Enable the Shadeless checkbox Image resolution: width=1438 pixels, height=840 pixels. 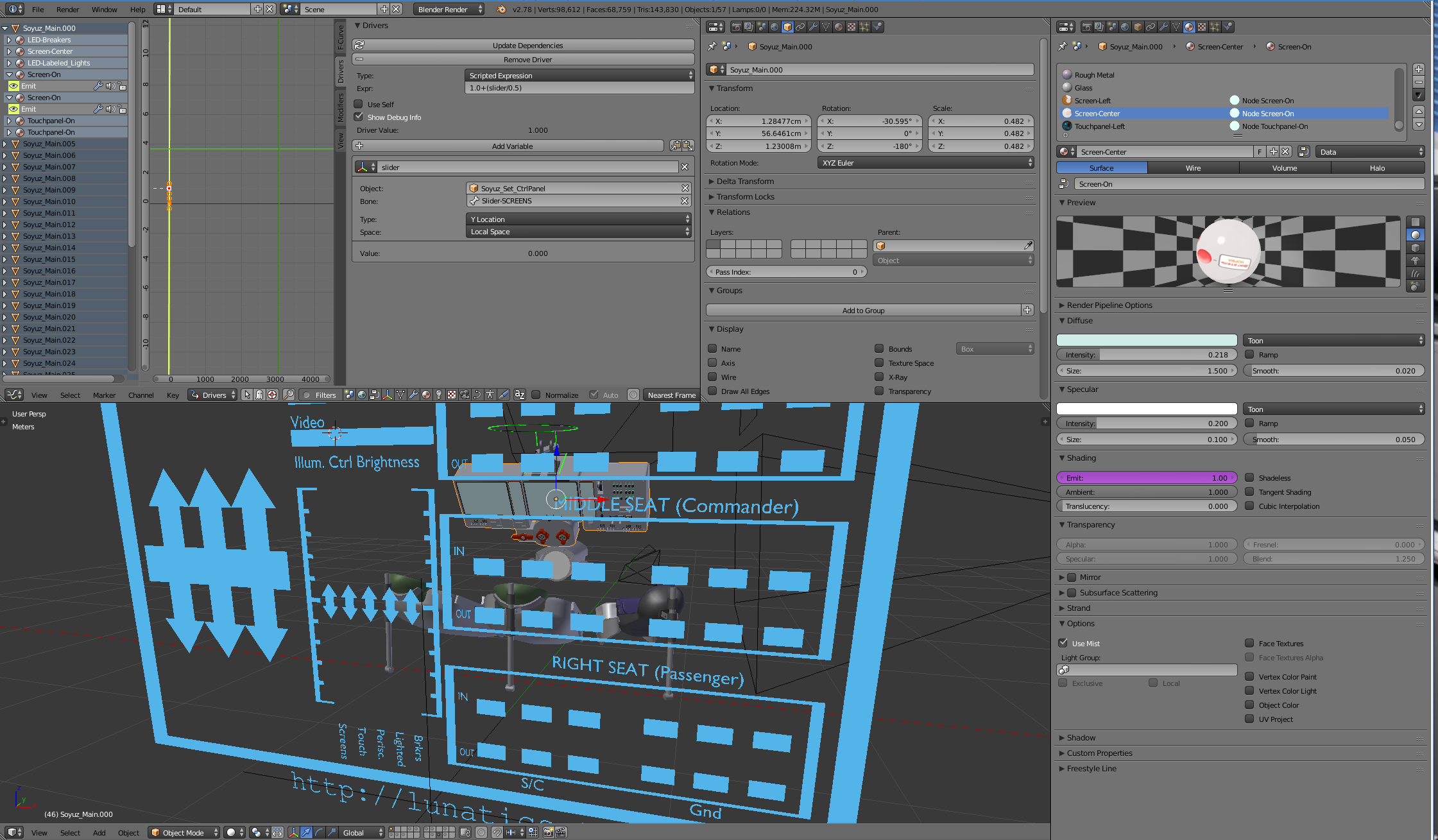pyautogui.click(x=1249, y=477)
